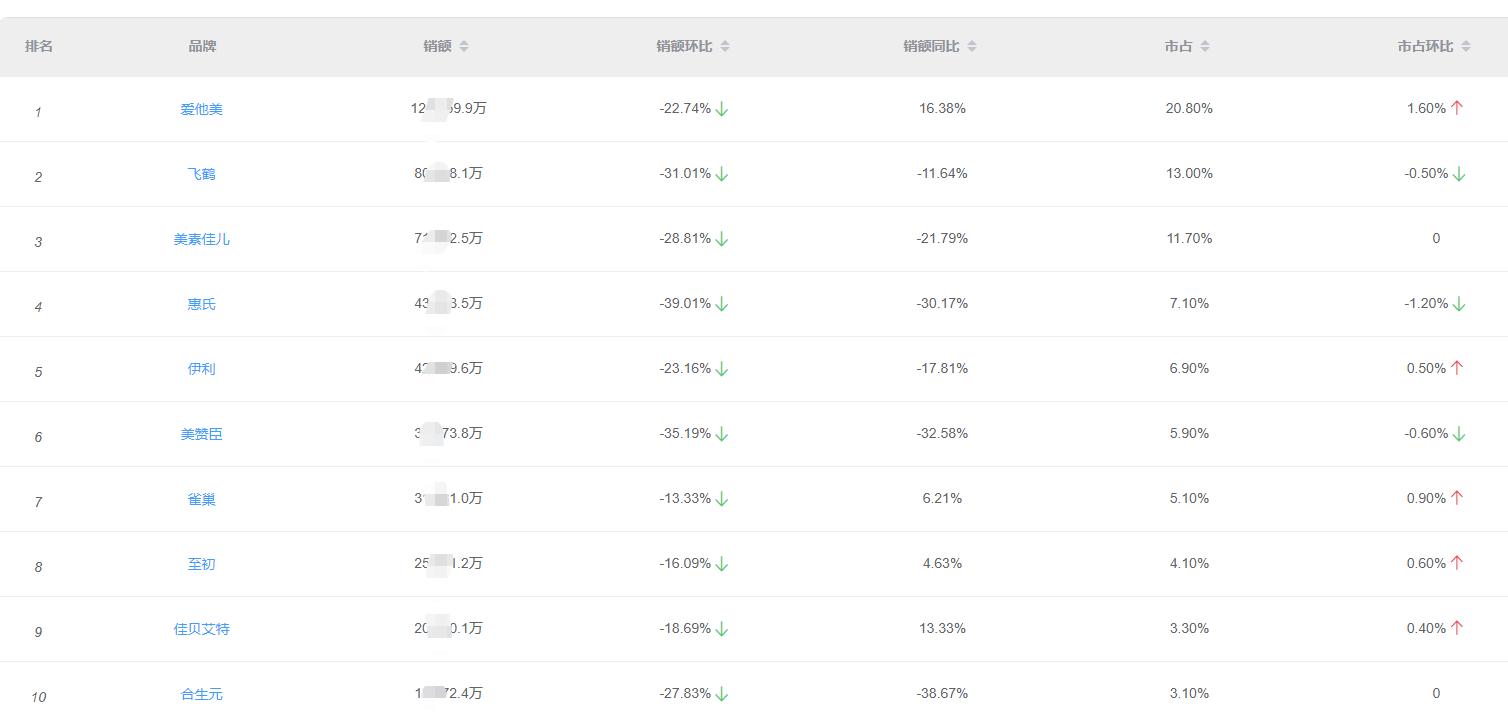The width and height of the screenshot is (1508, 716).
Task: Click green down arrow next to -39.01%
Action: (x=722, y=304)
